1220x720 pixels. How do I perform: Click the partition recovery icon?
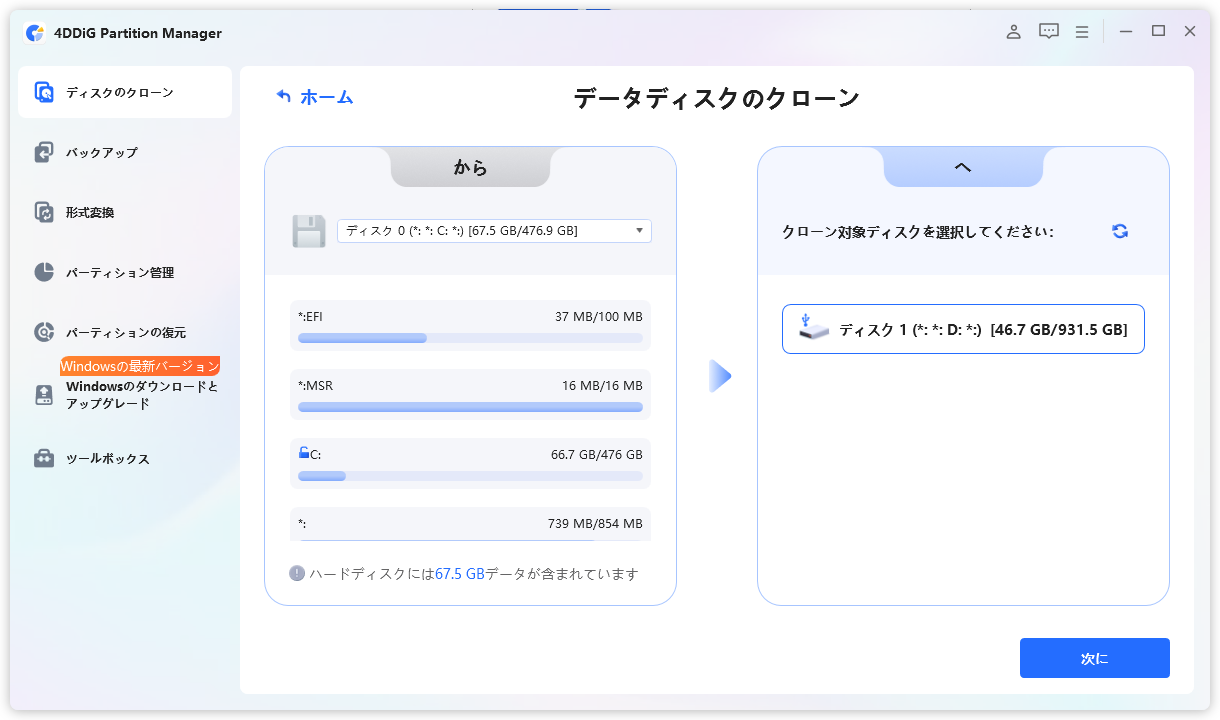44,333
